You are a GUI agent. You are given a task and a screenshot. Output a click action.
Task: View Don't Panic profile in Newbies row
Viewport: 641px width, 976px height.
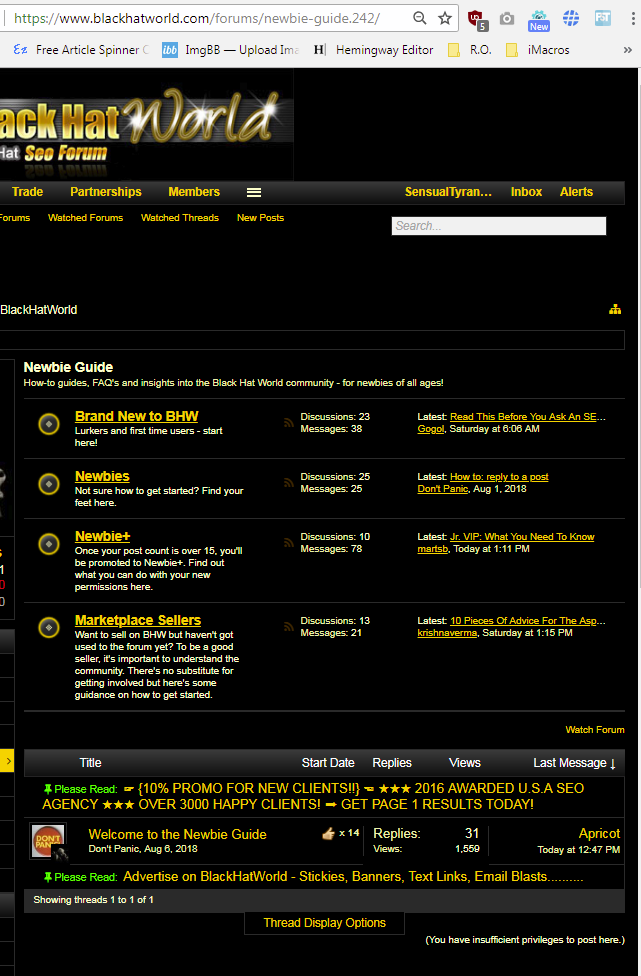pyautogui.click(x=442, y=489)
